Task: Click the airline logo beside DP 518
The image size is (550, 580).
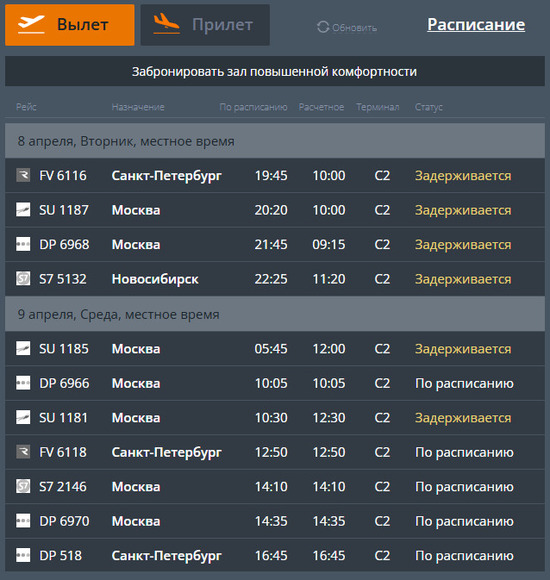Action: pos(23,555)
